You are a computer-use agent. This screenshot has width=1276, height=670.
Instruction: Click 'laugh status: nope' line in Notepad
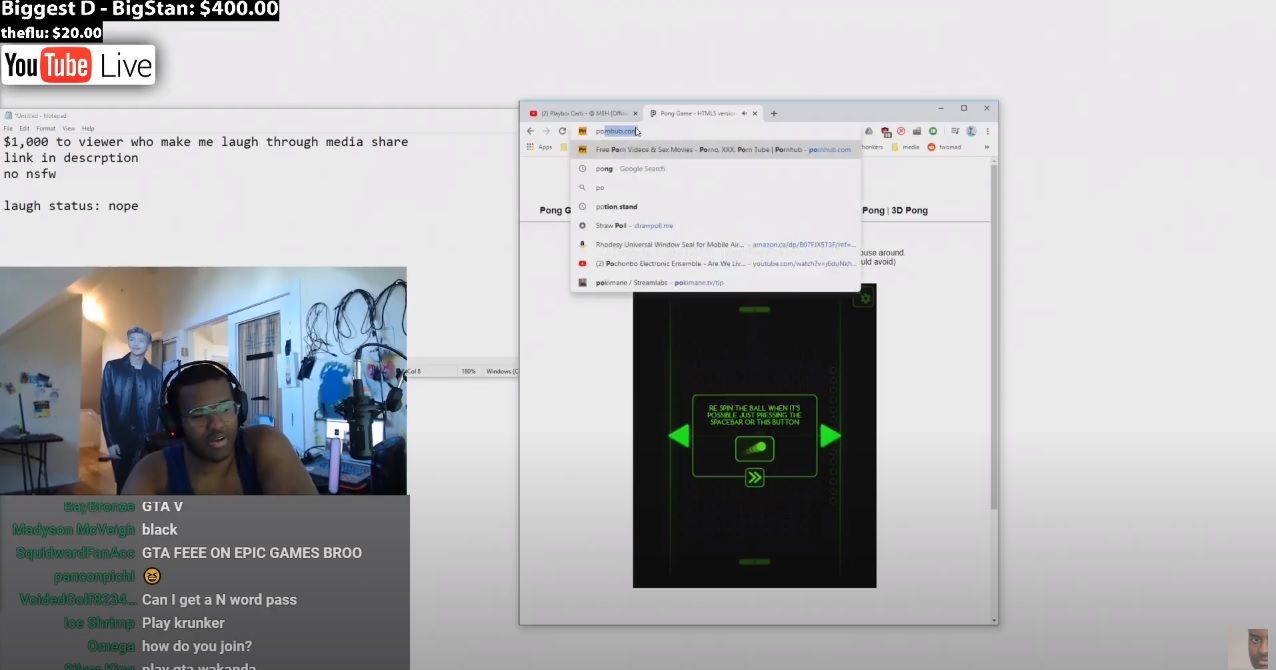[x=71, y=206]
